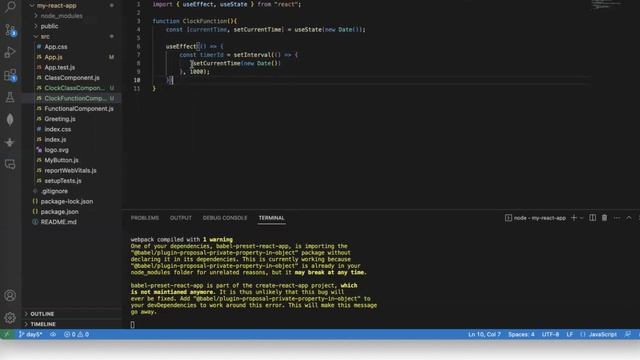Open the Testing flask view
Viewport: 640px width, 360px height.
pos(10,97)
